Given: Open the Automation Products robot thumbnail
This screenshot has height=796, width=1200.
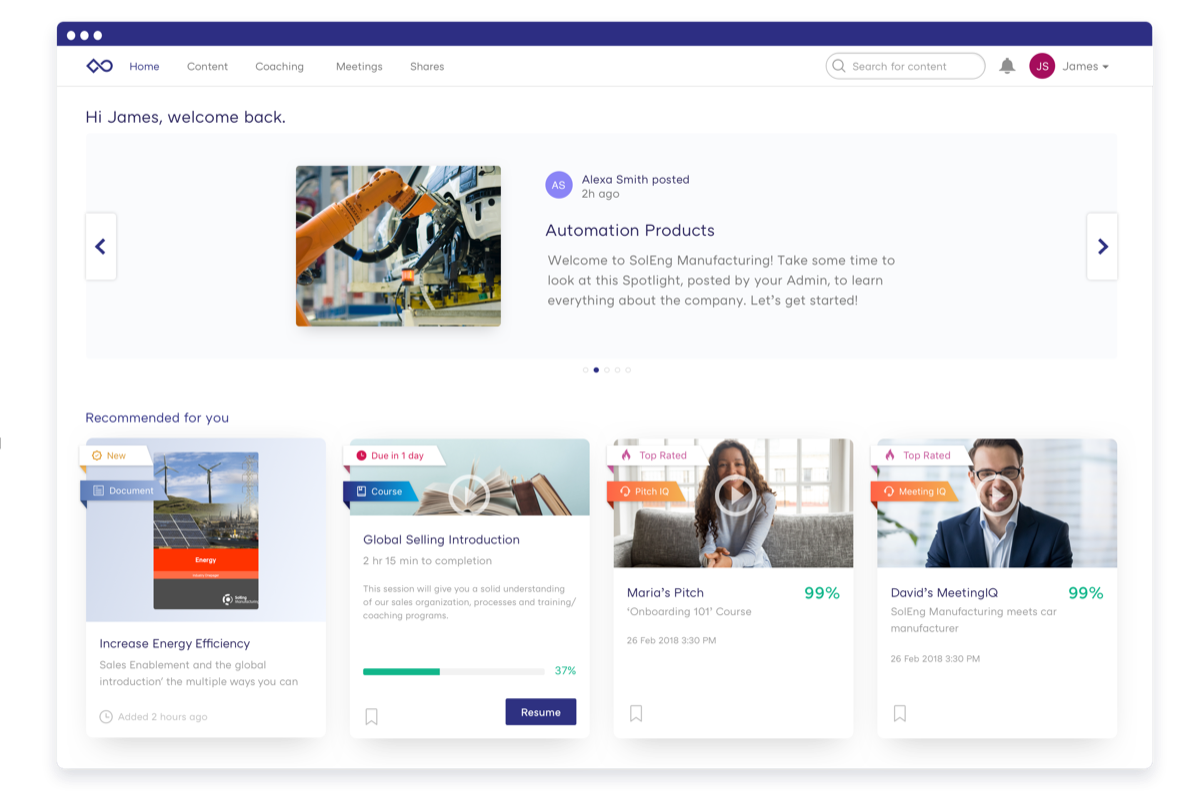Looking at the screenshot, I should pyautogui.click(x=398, y=246).
